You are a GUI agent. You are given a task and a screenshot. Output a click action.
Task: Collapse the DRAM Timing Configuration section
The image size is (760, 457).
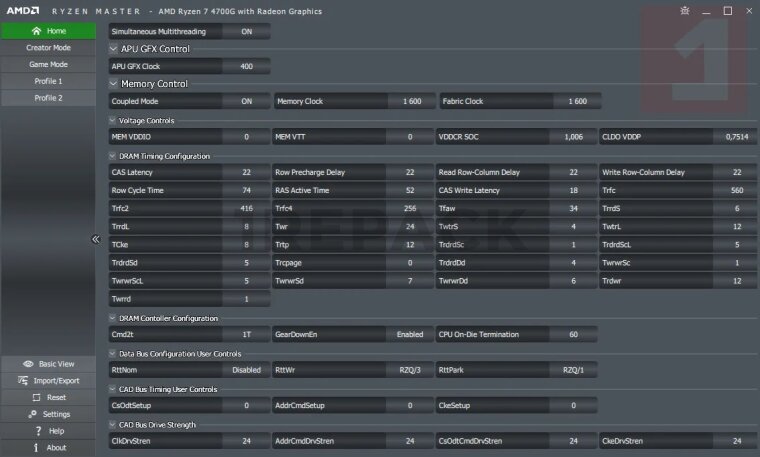point(111,156)
